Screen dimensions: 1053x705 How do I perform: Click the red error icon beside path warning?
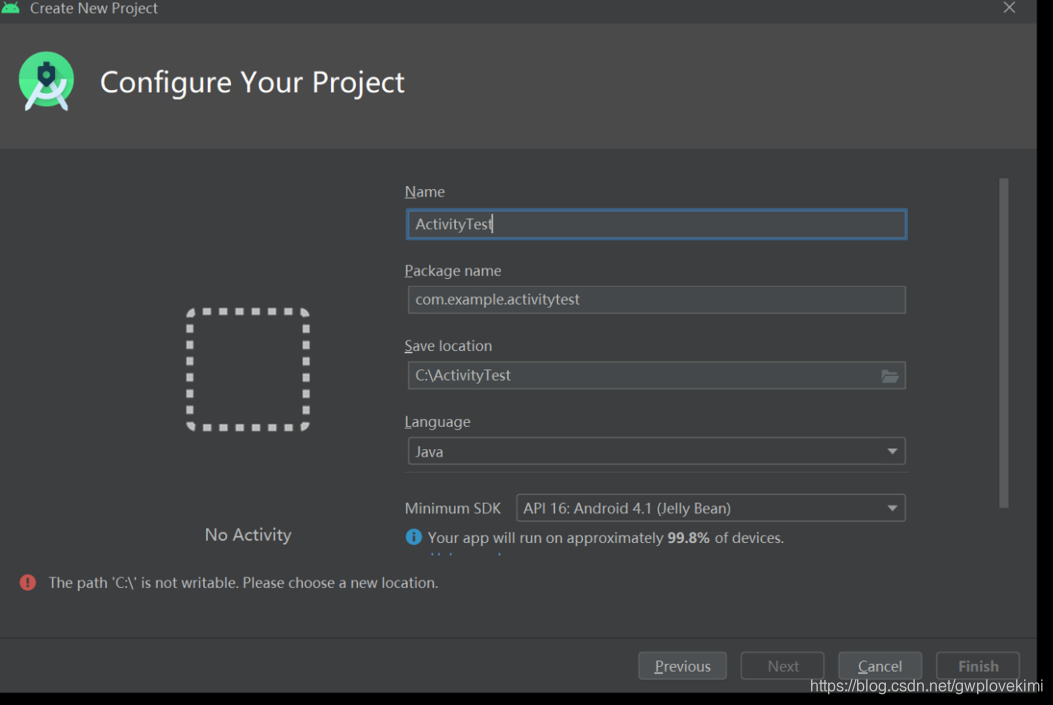pos(28,582)
